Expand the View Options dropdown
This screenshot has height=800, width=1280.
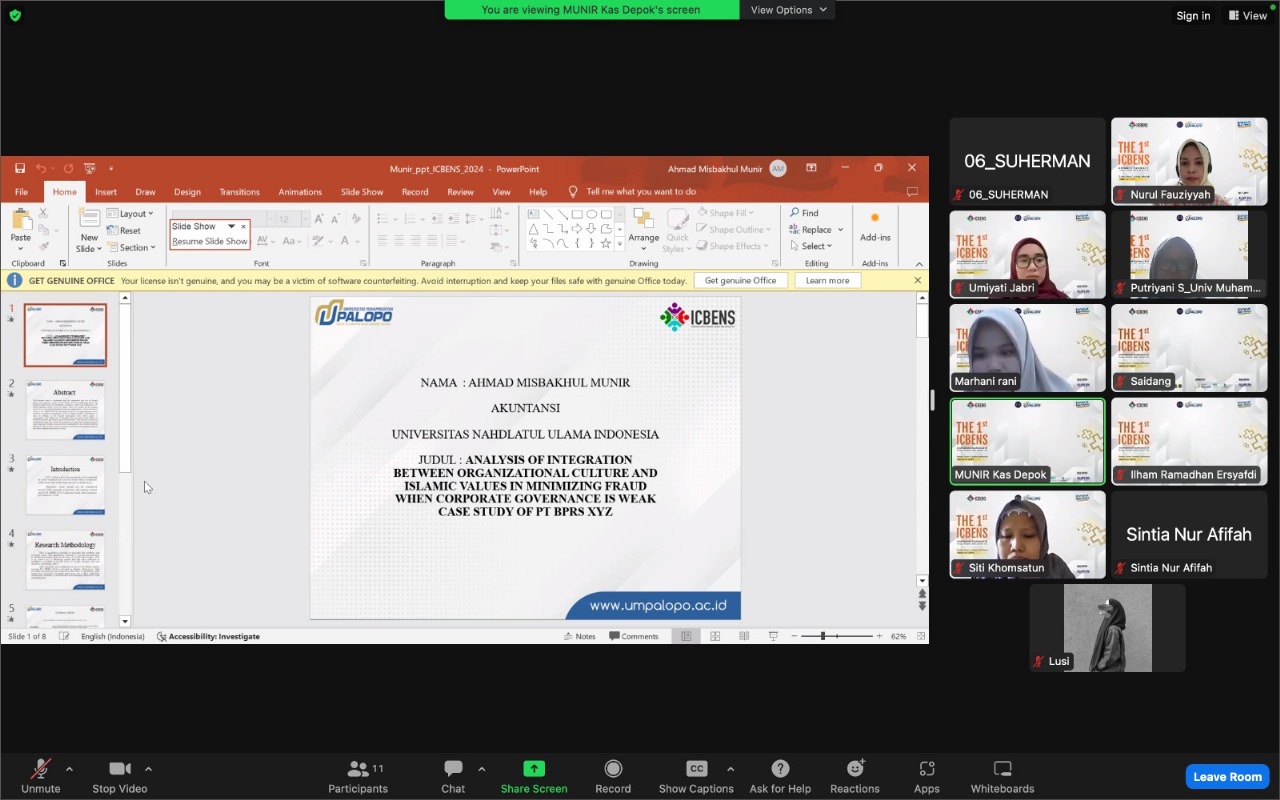tap(788, 10)
